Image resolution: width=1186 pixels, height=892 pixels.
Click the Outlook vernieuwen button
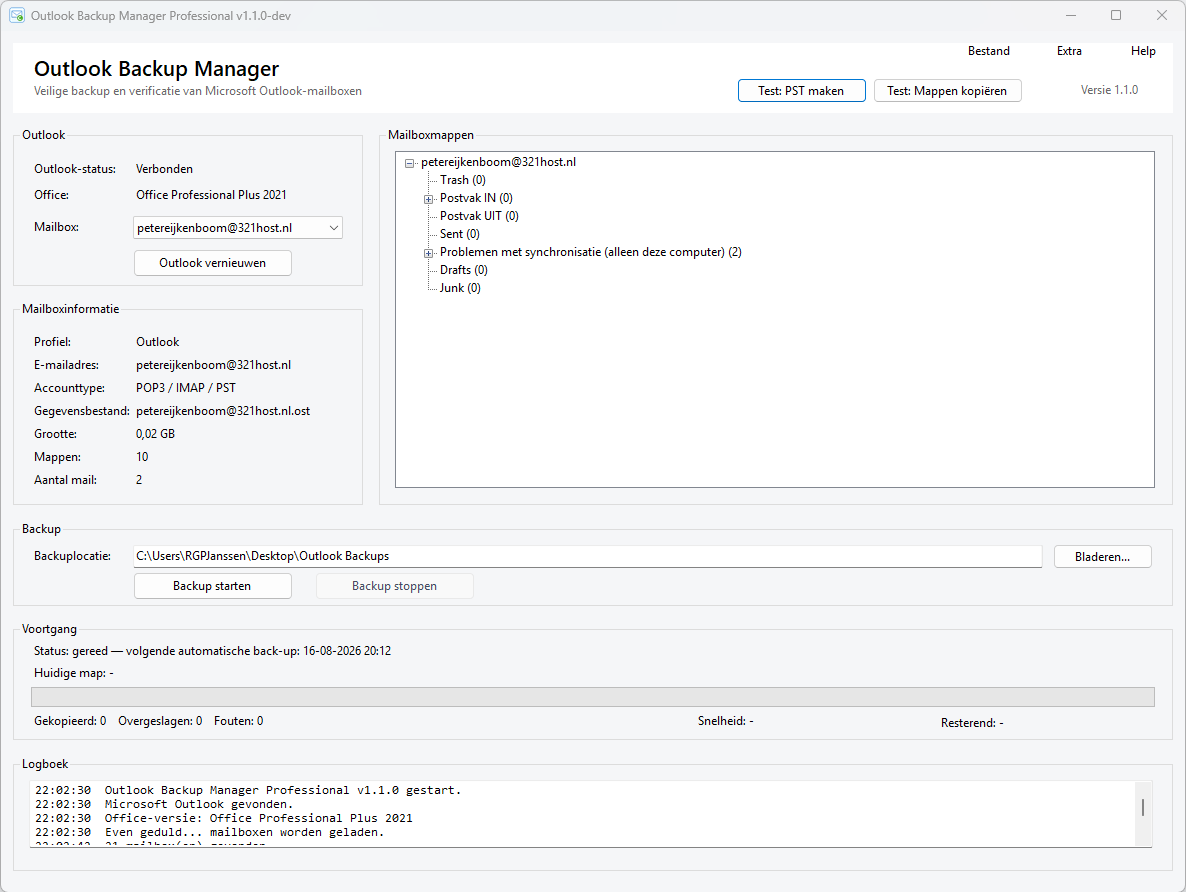click(213, 263)
